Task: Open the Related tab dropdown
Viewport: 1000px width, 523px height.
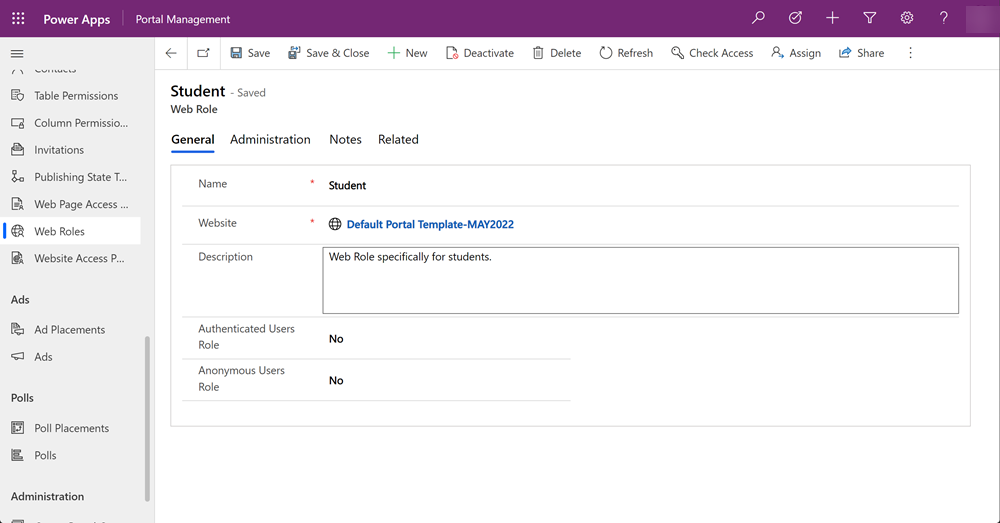Action: point(398,140)
